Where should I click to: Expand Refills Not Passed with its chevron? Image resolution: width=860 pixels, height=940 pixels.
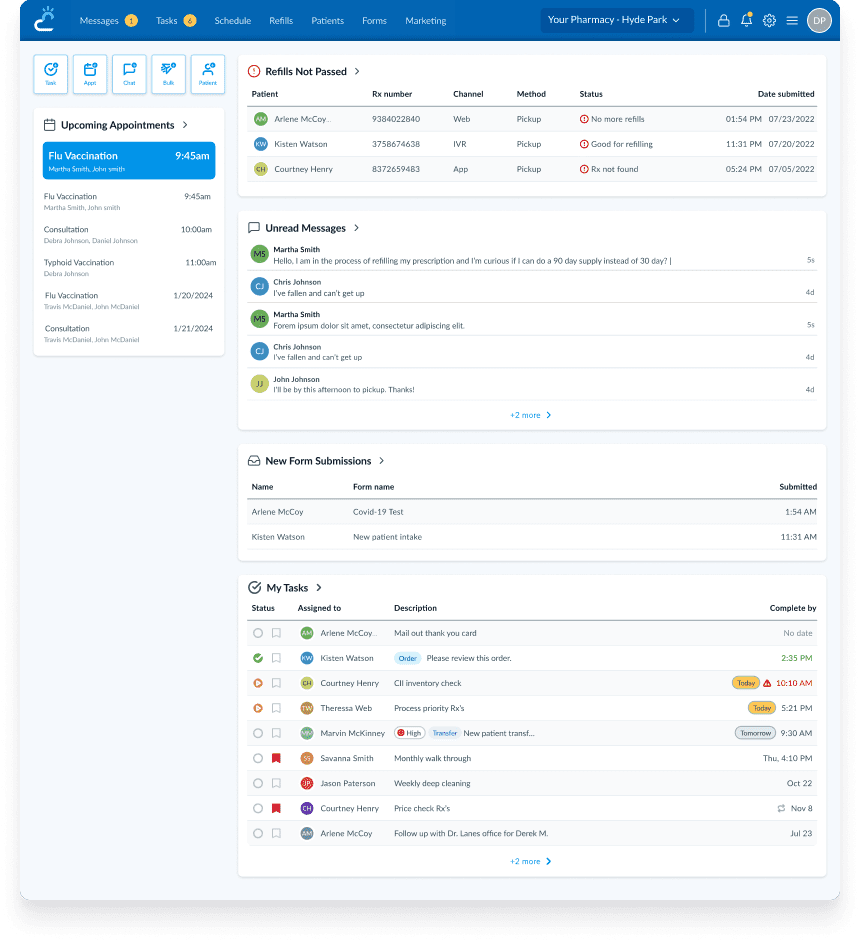coord(357,71)
